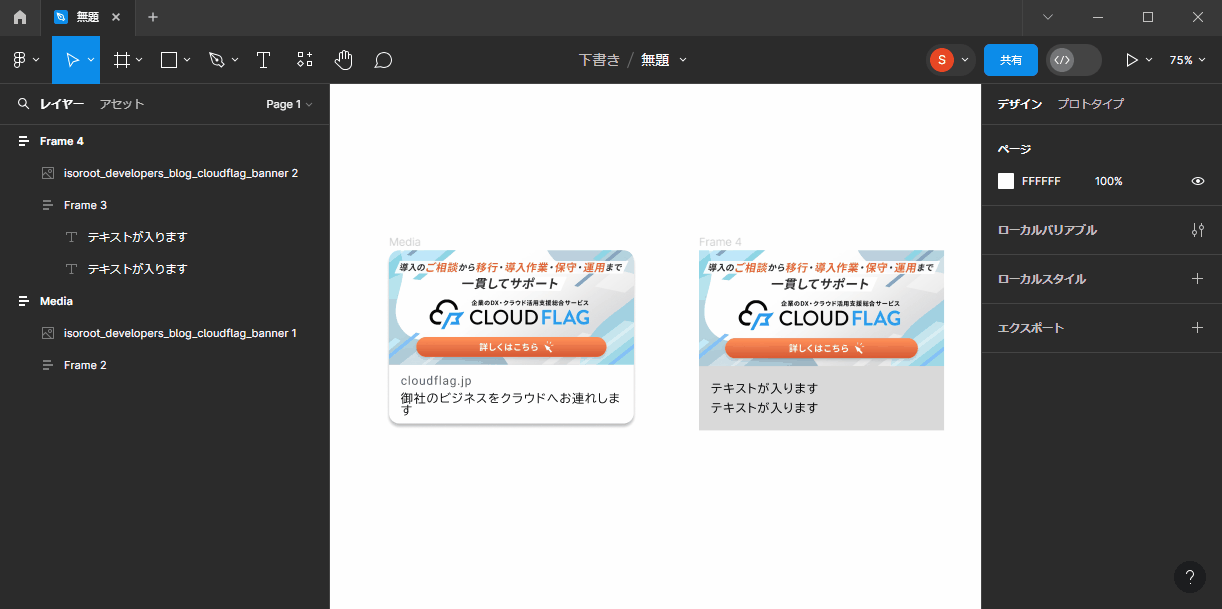Open the Page 1 page selector
The image size is (1222, 609).
point(289,104)
